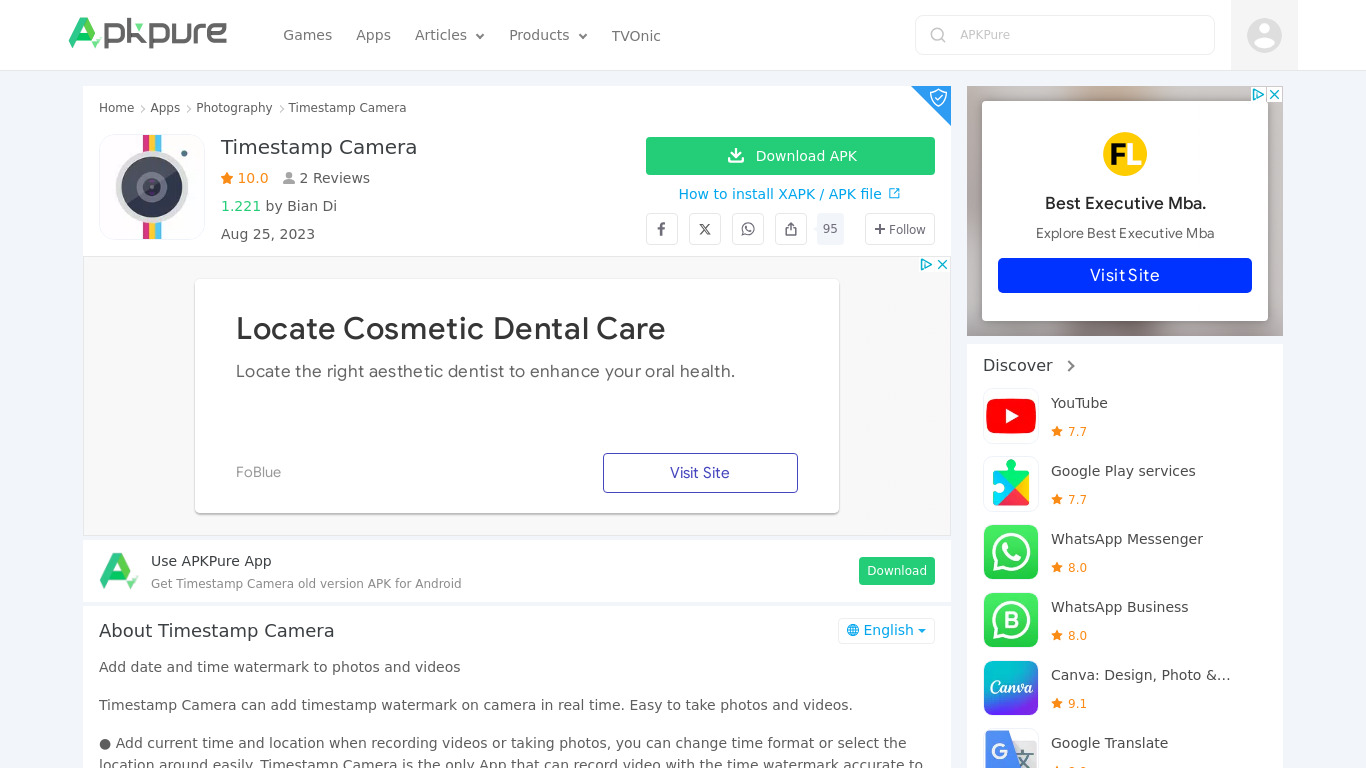Click the blue security shield badge

coord(938,98)
